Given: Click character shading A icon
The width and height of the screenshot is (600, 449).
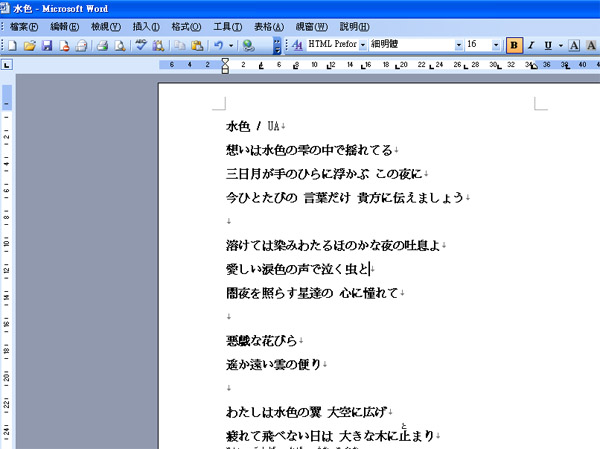Looking at the screenshot, I should (x=591, y=45).
